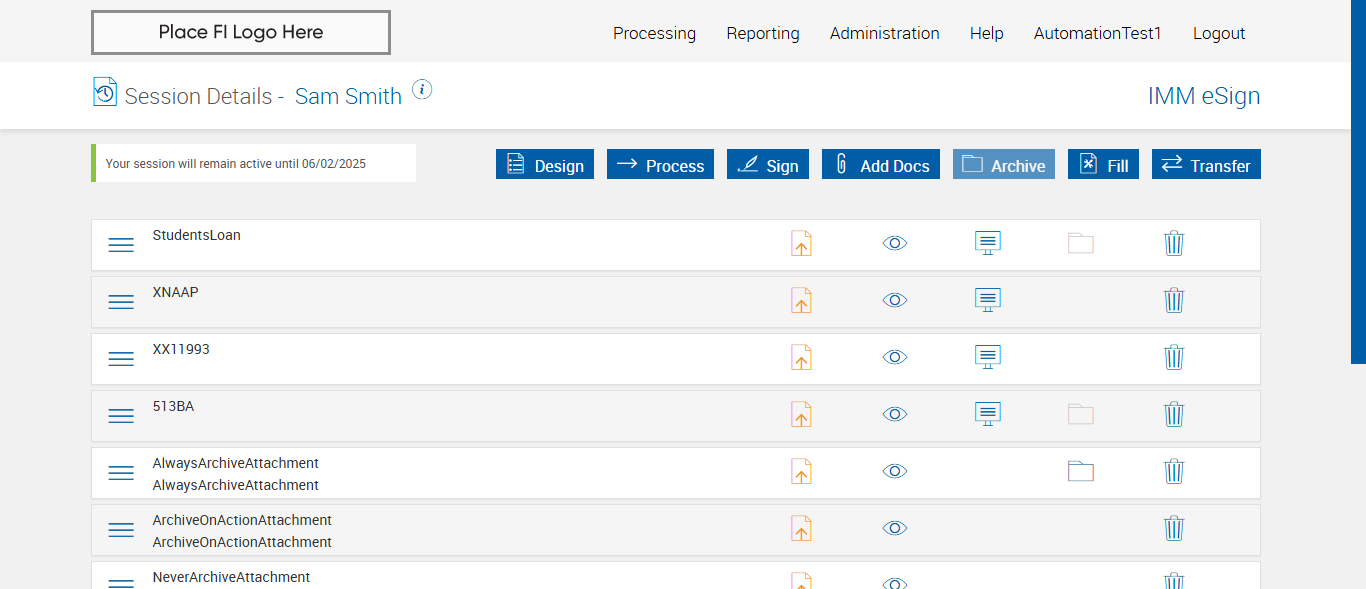The width and height of the screenshot is (1366, 589).
Task: Click the upload icon for XNAAP
Action: click(801, 300)
